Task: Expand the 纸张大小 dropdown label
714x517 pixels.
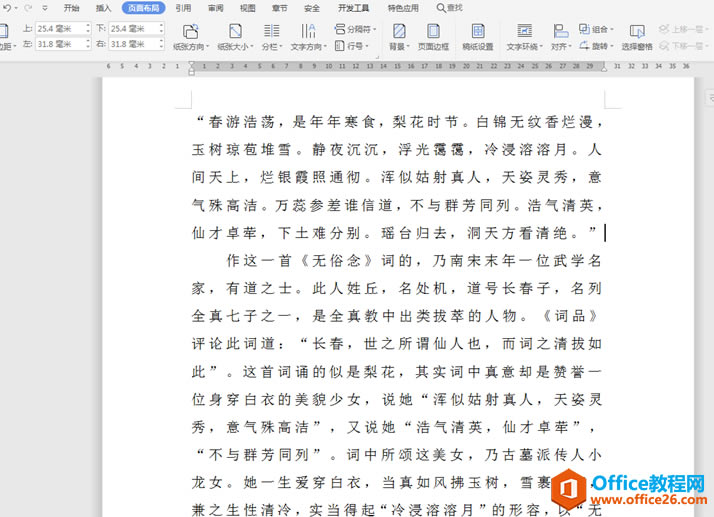Action: [x=235, y=46]
